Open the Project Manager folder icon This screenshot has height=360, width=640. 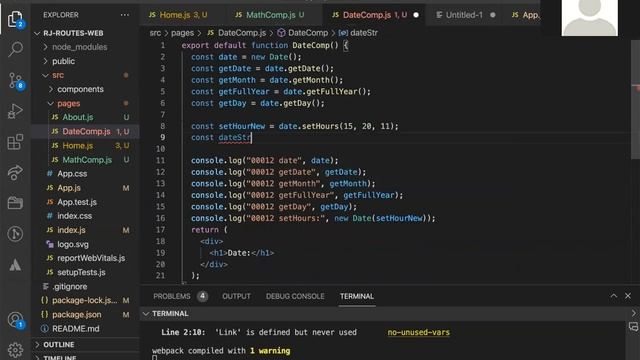[15, 203]
